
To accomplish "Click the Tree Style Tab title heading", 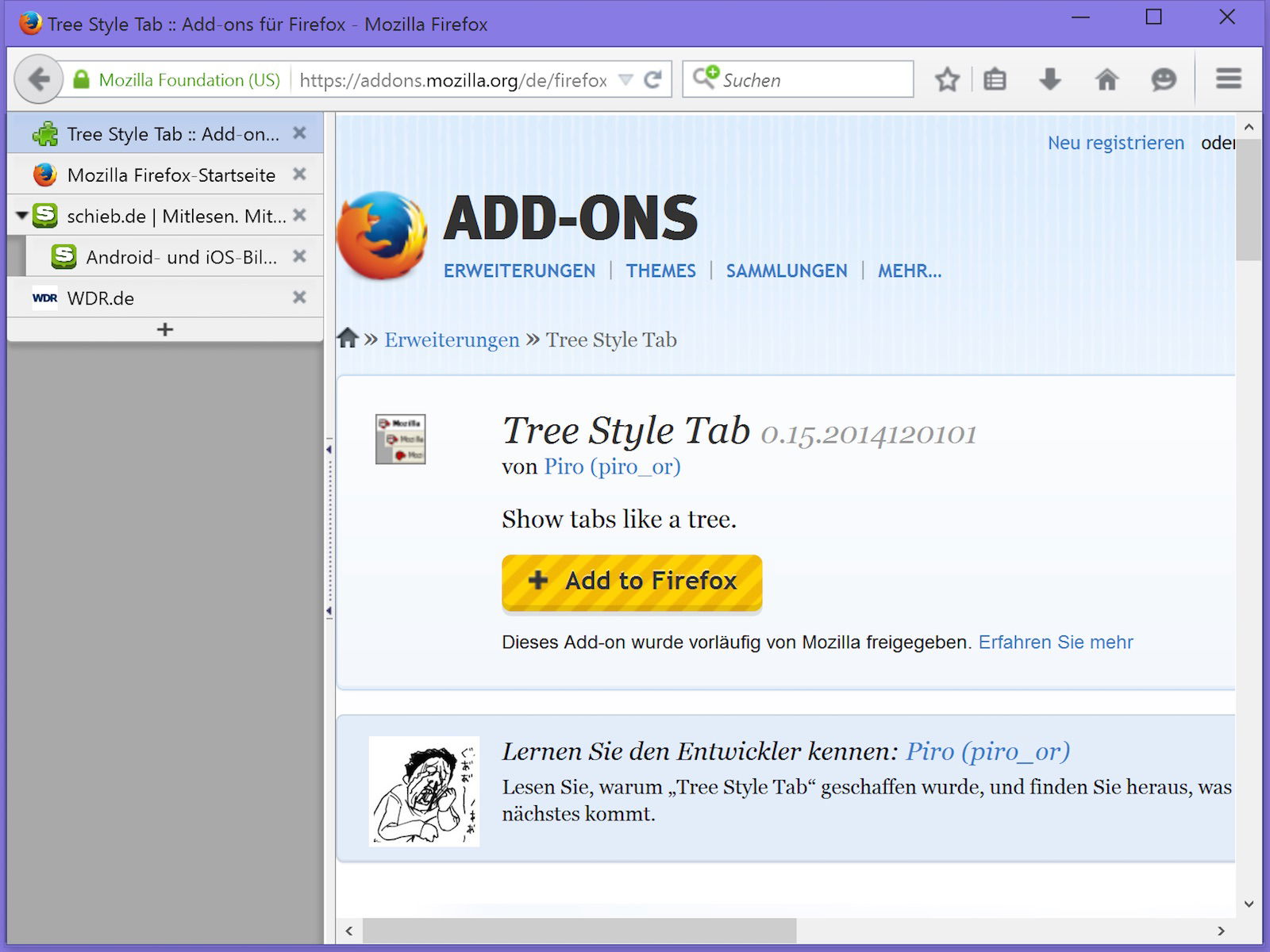I will pos(625,431).
